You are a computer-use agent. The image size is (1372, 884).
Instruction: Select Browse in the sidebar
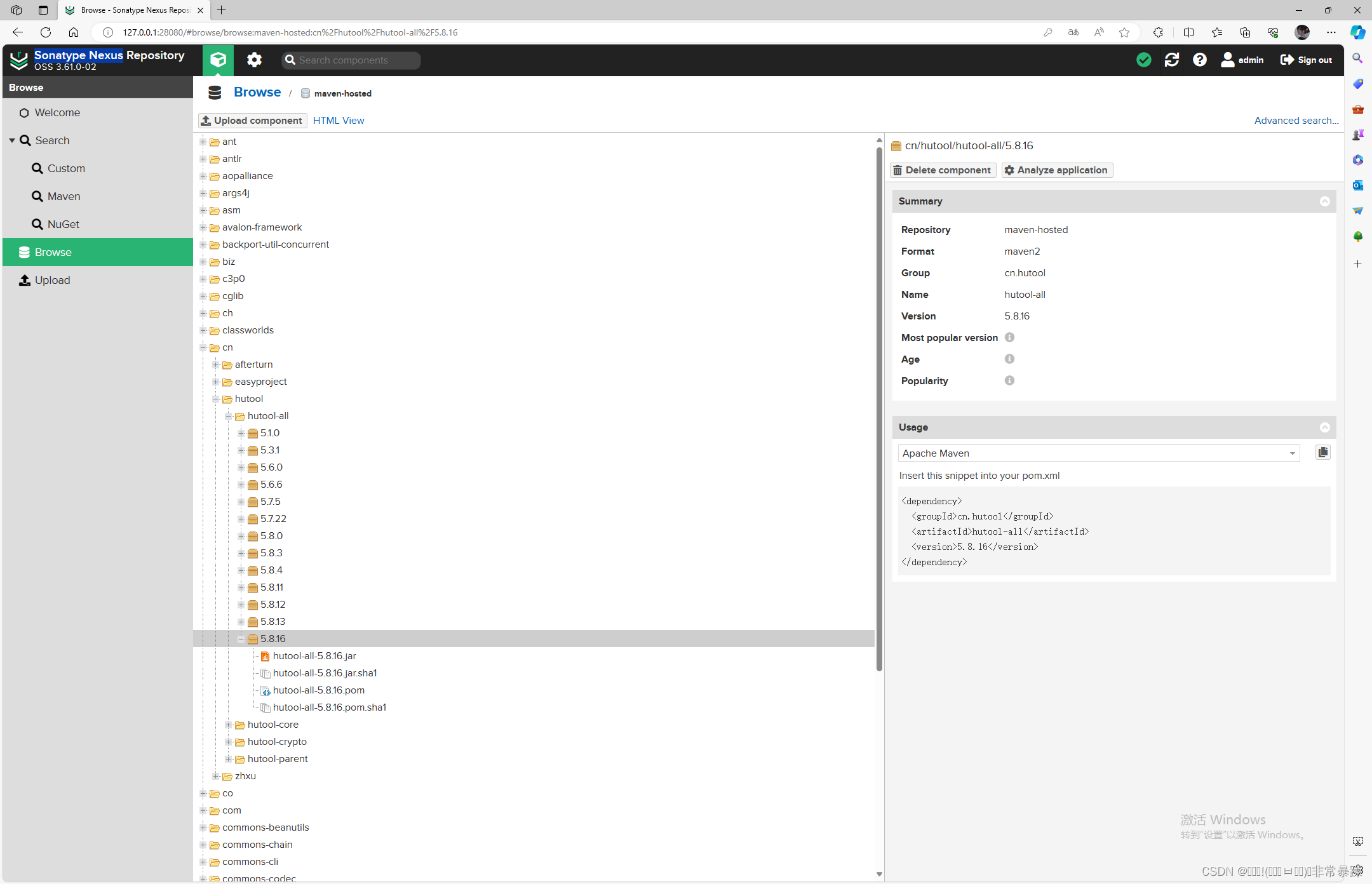[98, 252]
